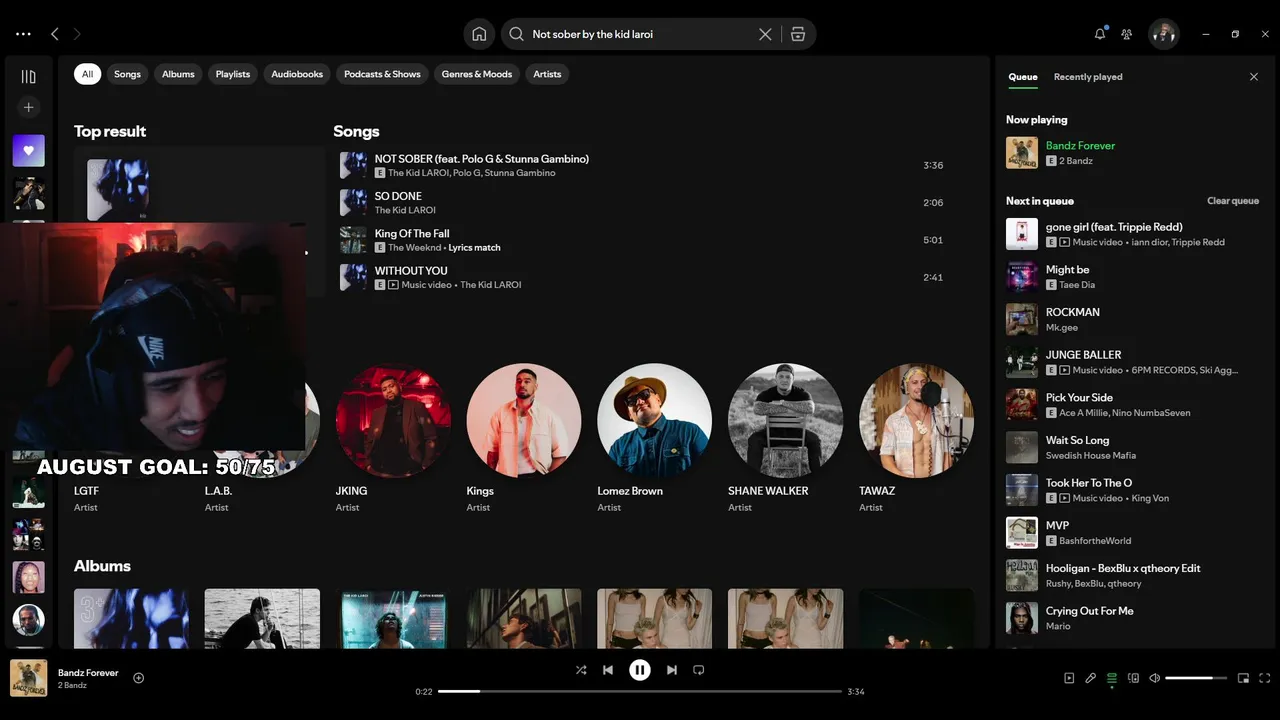Select Might be in the queue
This screenshot has height=720, width=1280.
tap(1133, 277)
